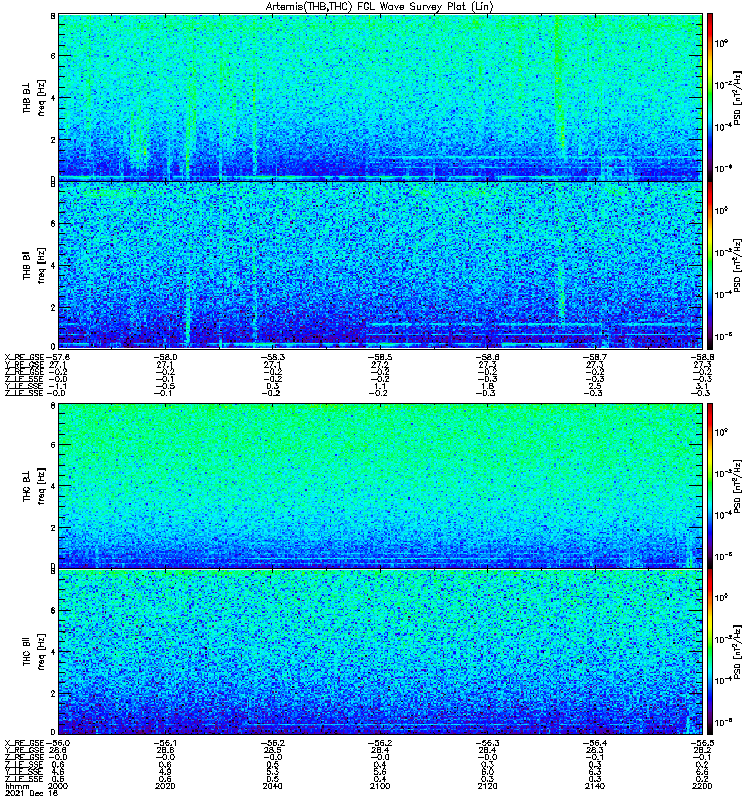Click inside the THB B-perpendicular spectrogram panel

click(x=381, y=97)
